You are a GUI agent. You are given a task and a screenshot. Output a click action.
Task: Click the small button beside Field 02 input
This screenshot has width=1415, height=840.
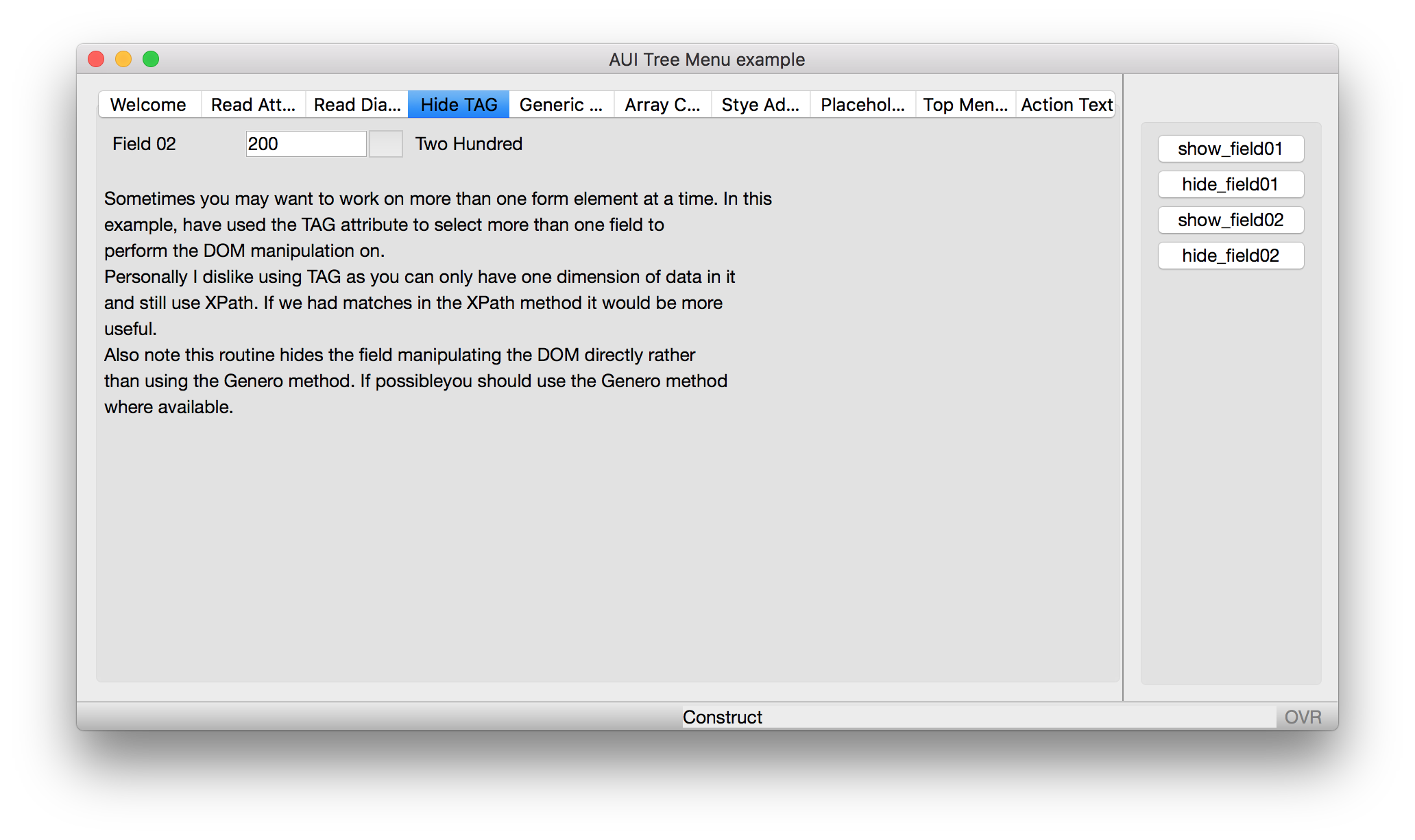pyautogui.click(x=385, y=144)
